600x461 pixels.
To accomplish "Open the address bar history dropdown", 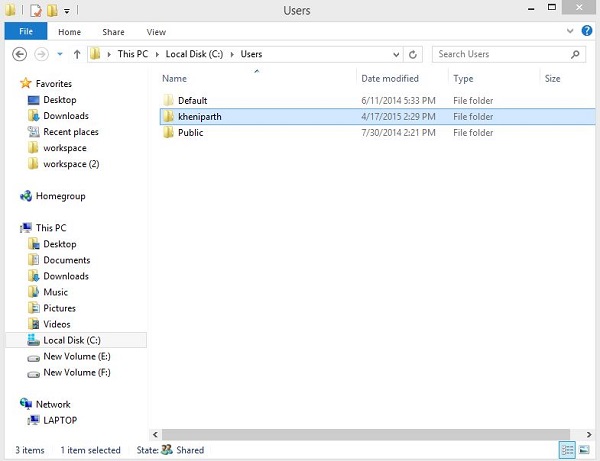I will (396, 55).
